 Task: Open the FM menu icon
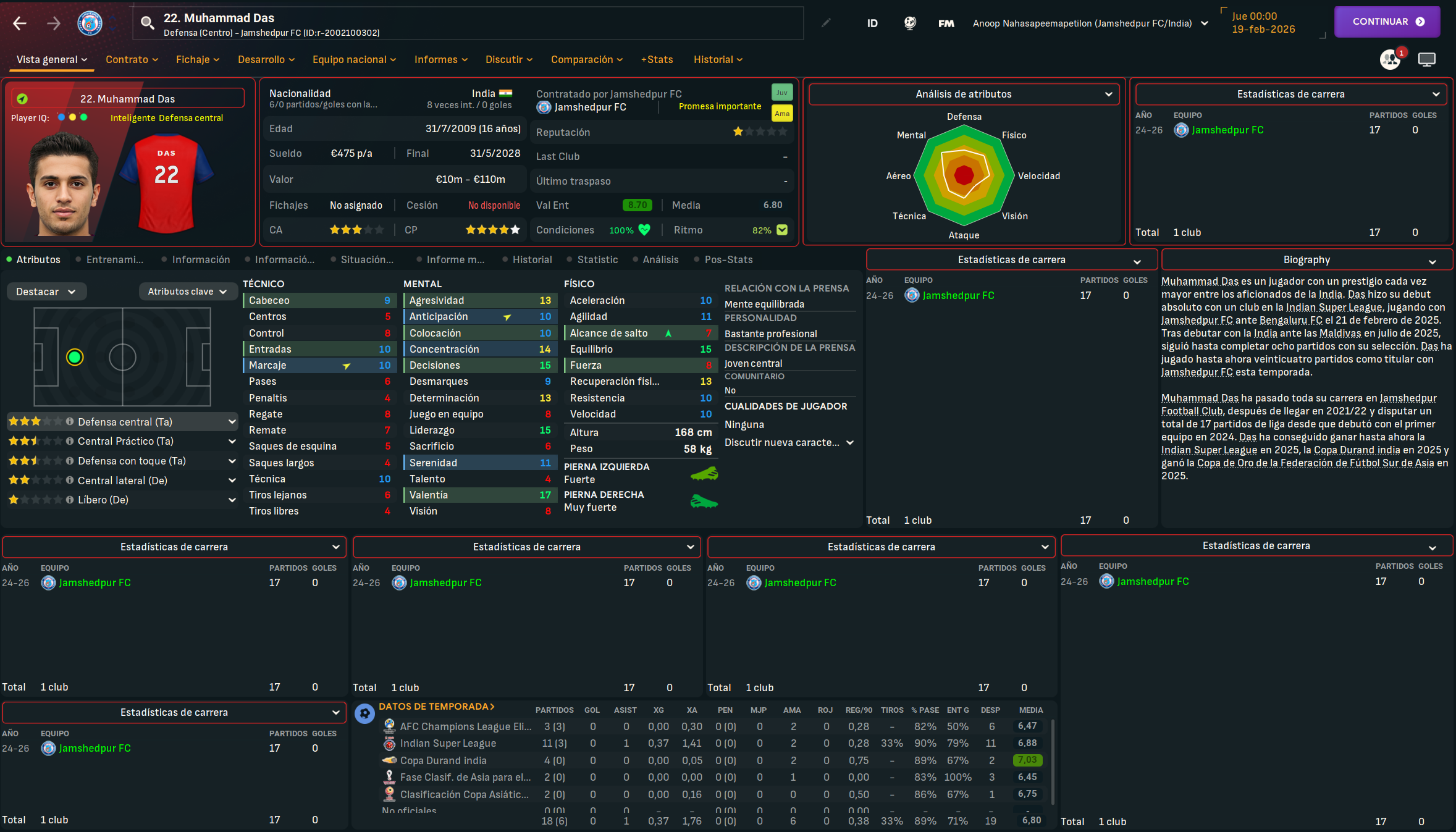coord(946,23)
